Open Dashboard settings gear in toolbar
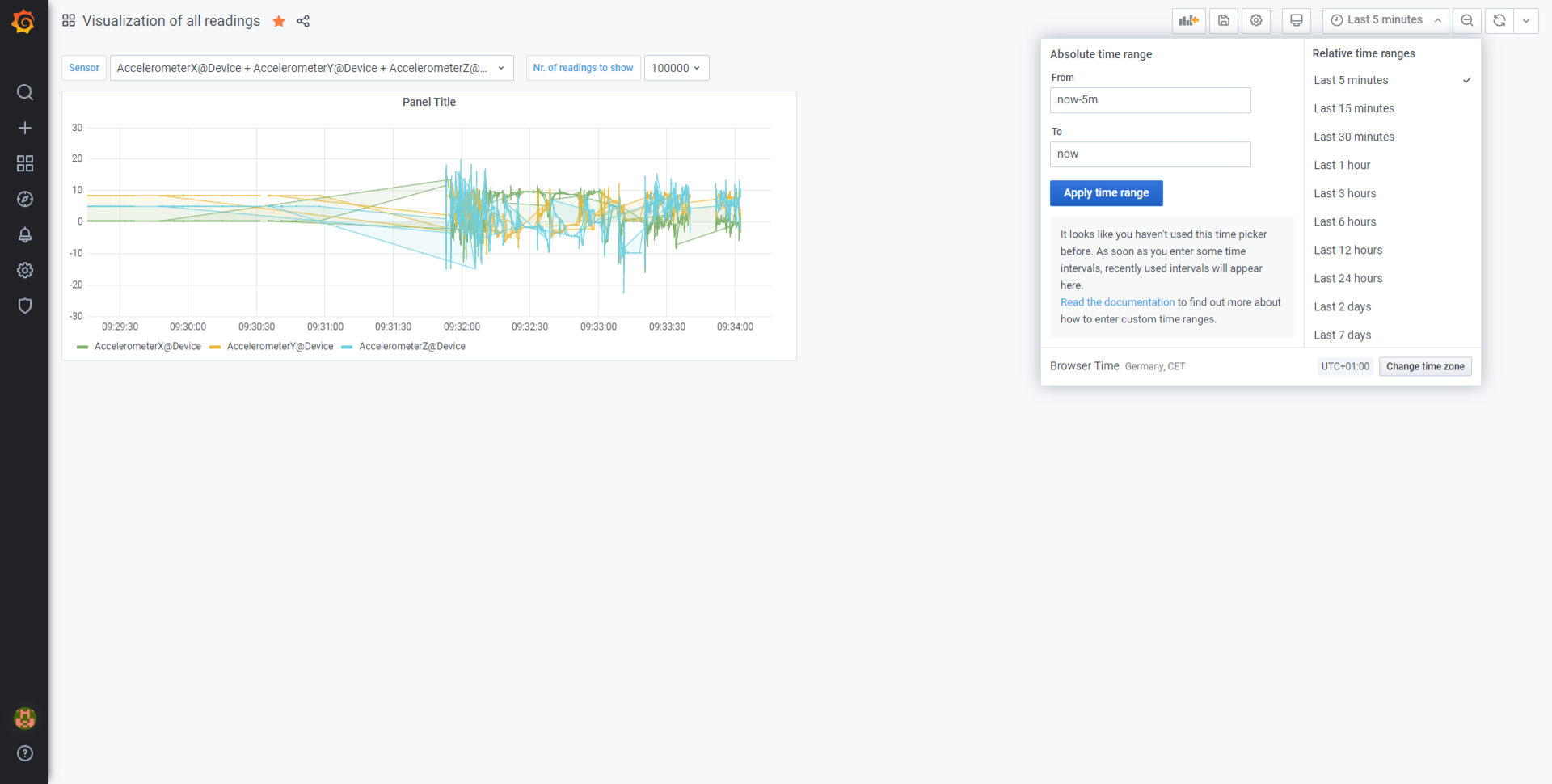 pos(1256,21)
